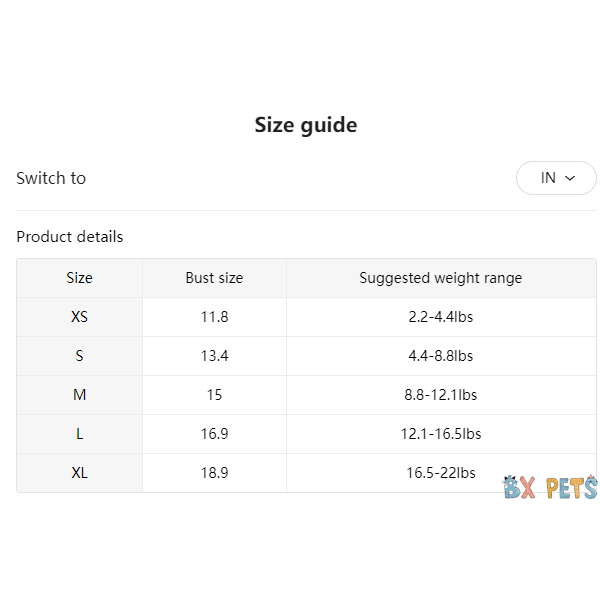Open the IN unit dropdown
The height and width of the screenshot is (600, 600).
556,178
